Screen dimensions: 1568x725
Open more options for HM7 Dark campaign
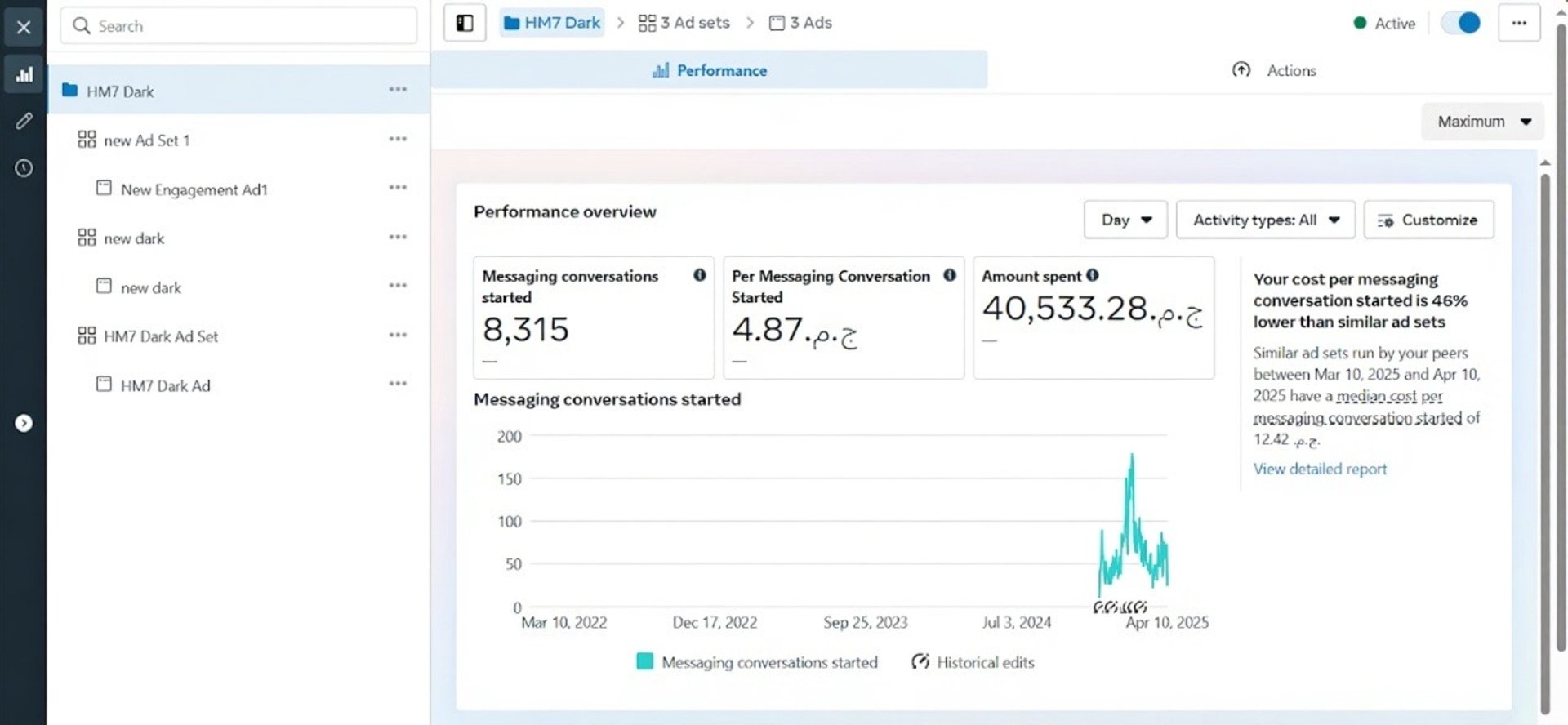(398, 90)
